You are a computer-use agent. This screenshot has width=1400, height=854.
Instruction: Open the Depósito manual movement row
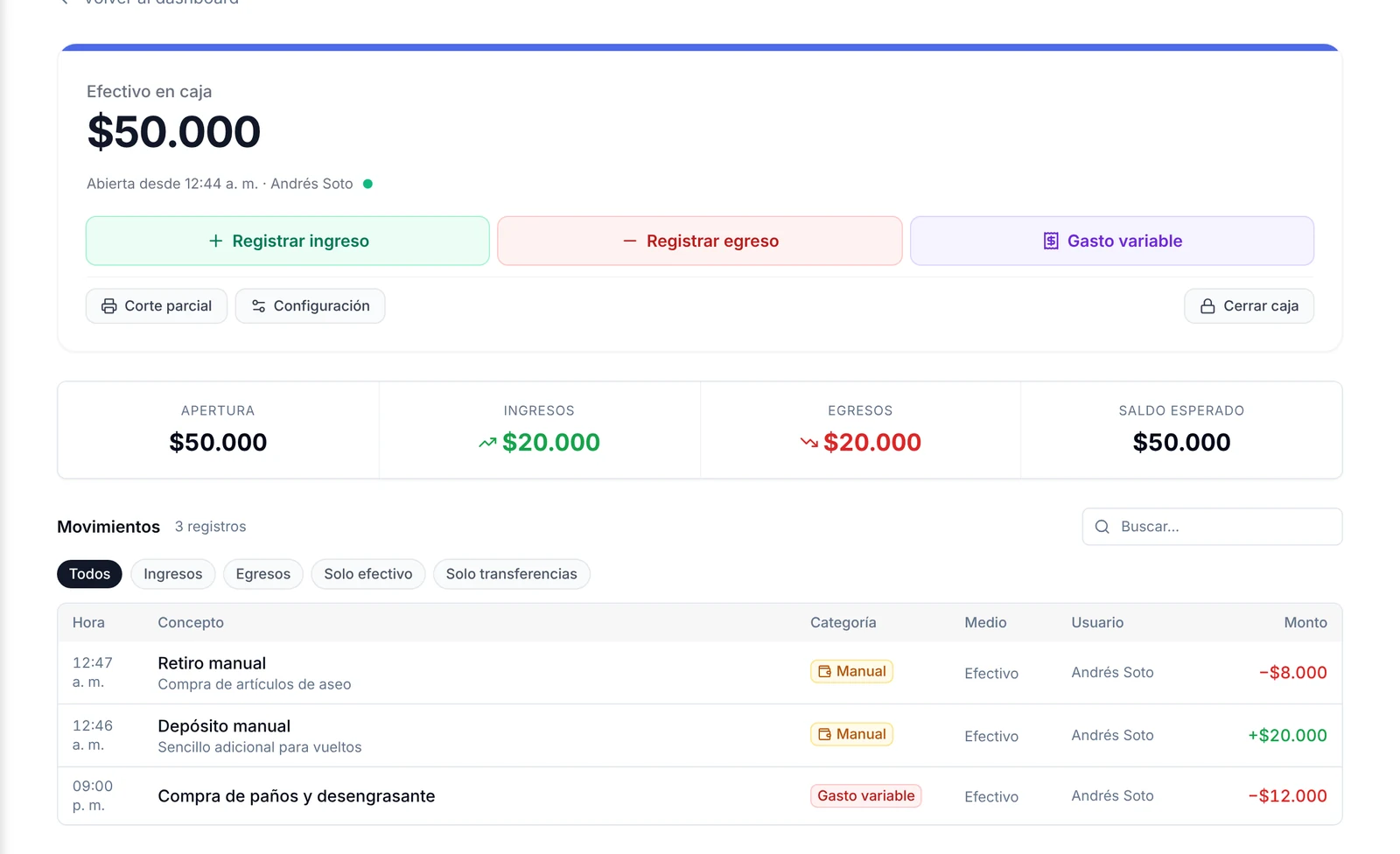click(700, 736)
